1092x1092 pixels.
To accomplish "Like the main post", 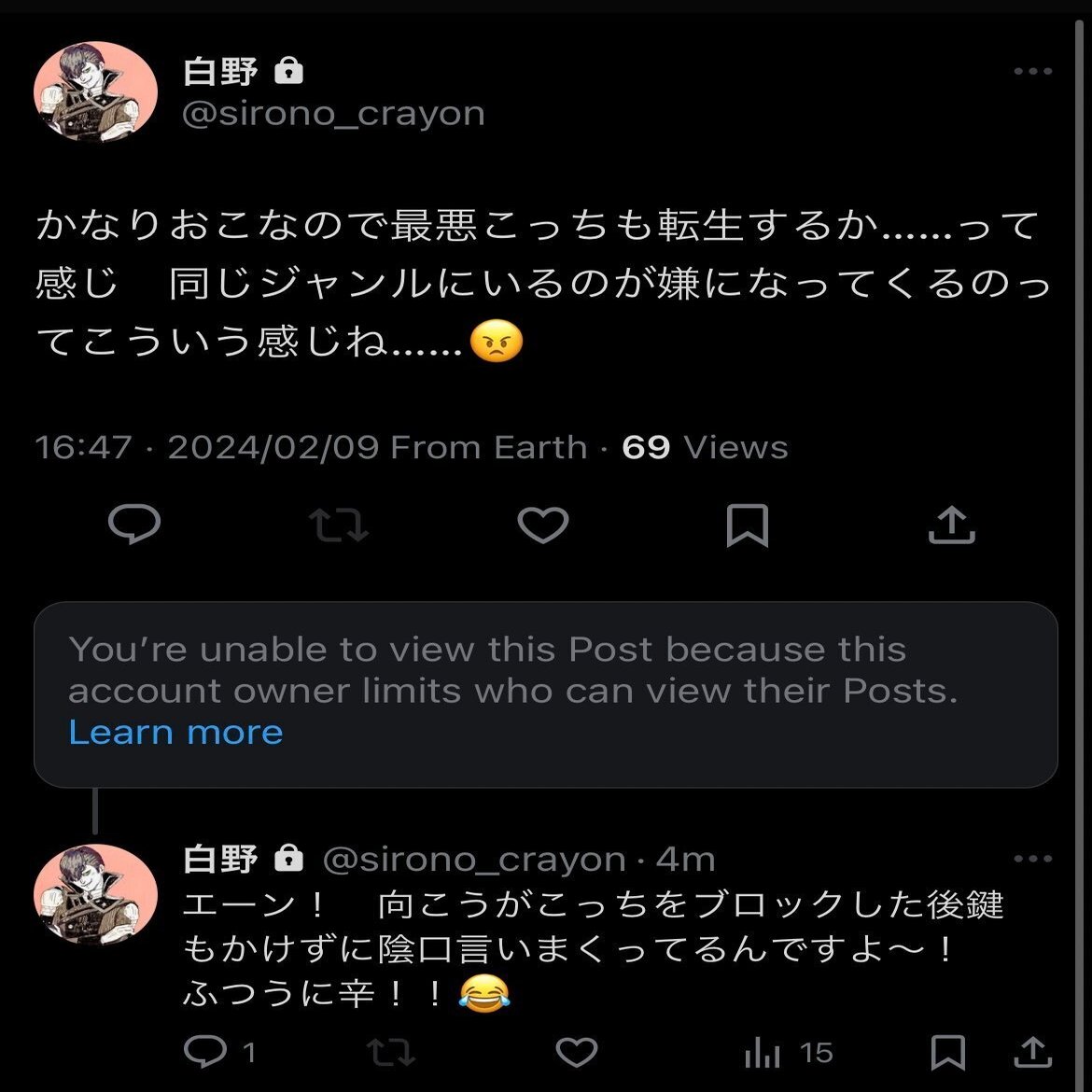I will 543,525.
